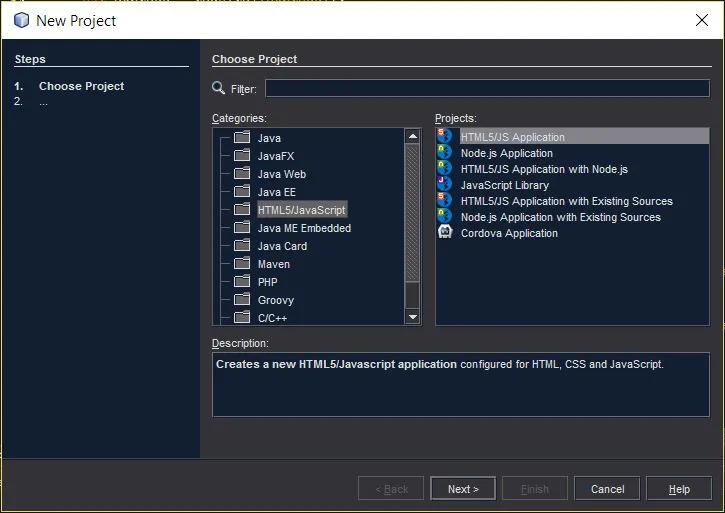Screen dimensions: 725x513
Task: Select the Maven category
Action: pyautogui.click(x=274, y=264)
